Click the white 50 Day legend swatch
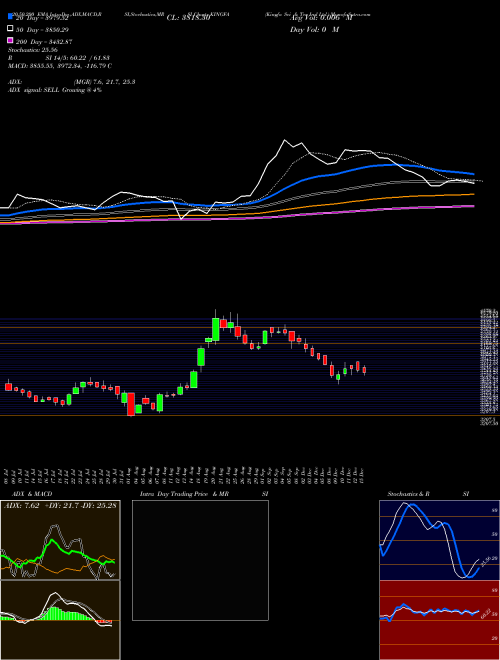Viewport: 500px width, 660px height. coord(11,29)
